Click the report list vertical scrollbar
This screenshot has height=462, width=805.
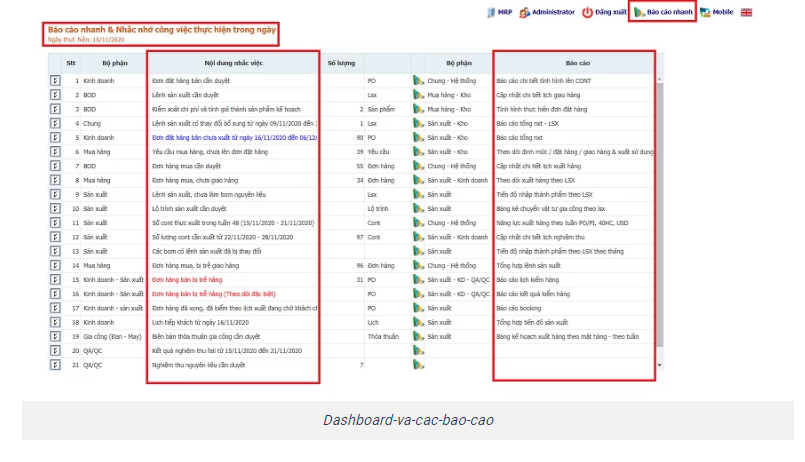(658, 200)
